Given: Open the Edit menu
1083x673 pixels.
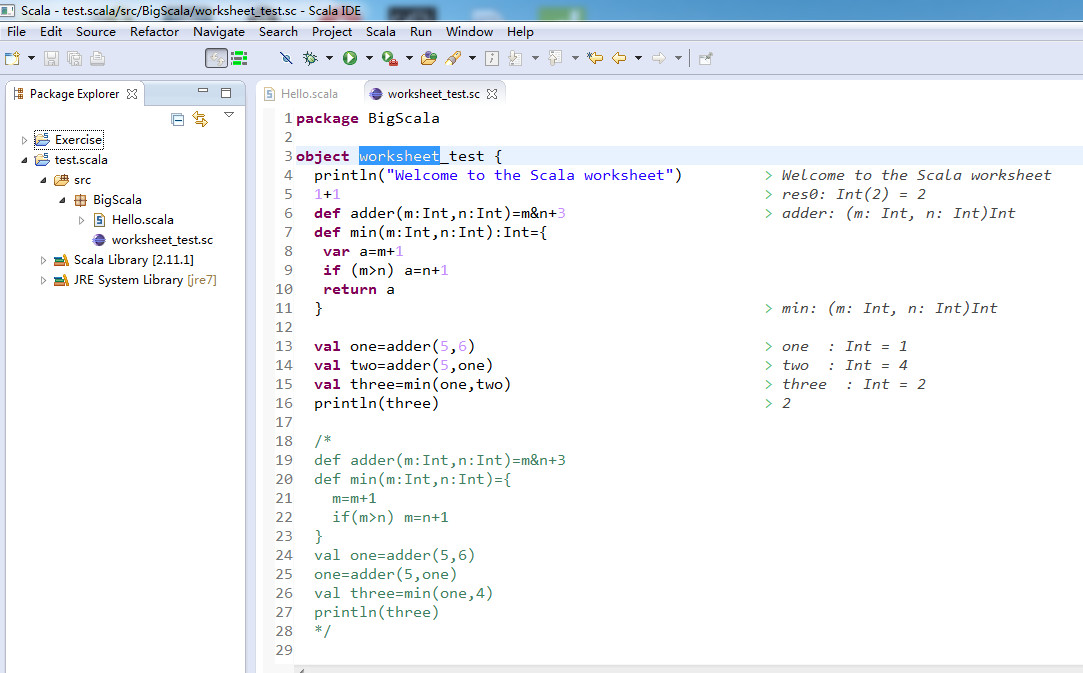Looking at the screenshot, I should tap(50, 32).
